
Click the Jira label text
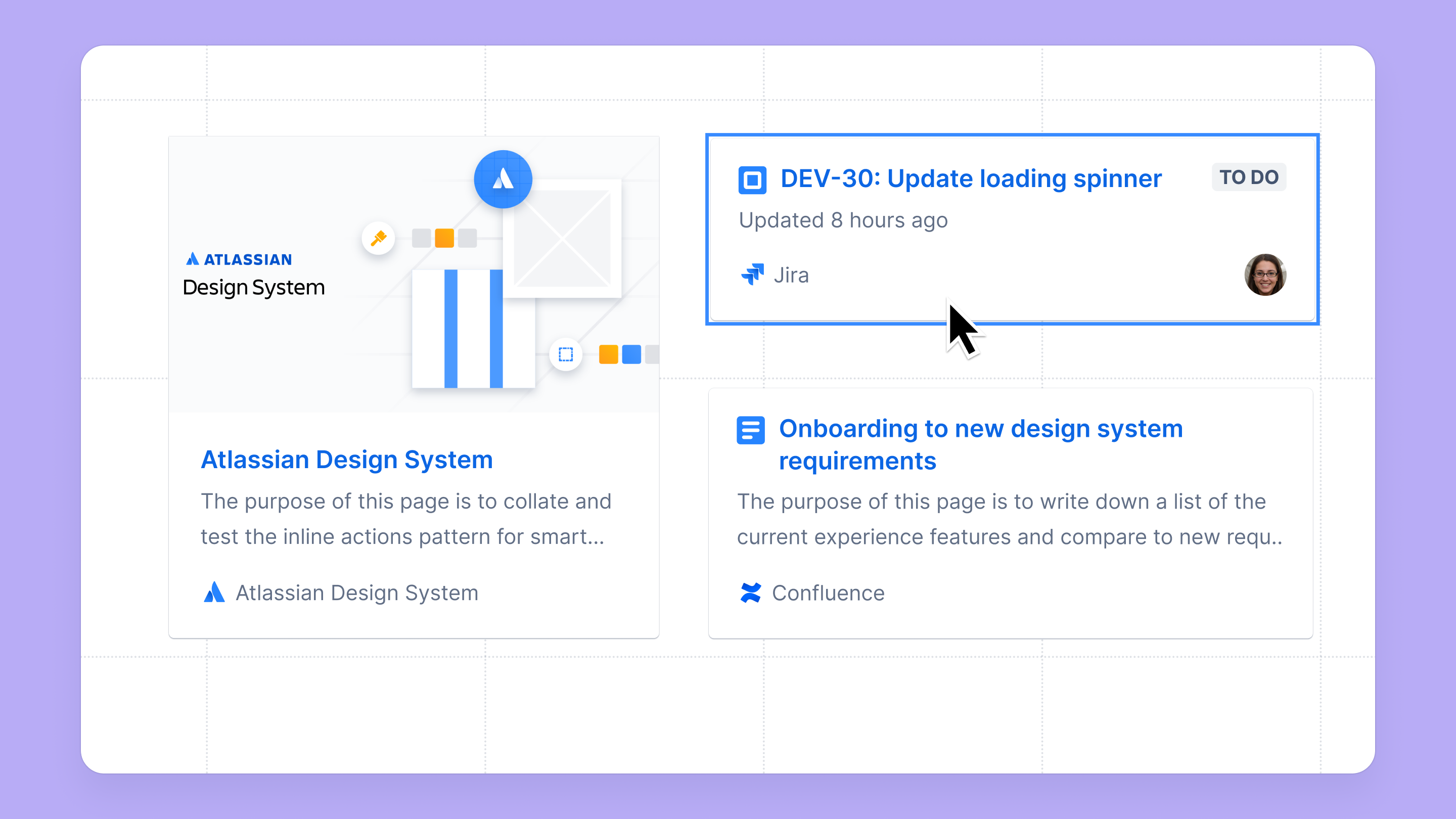coord(791,275)
